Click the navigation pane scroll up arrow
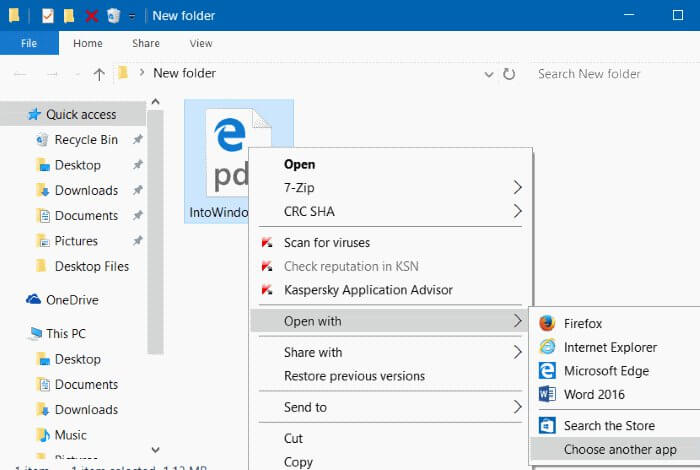Image resolution: width=700 pixels, height=470 pixels. point(155,102)
